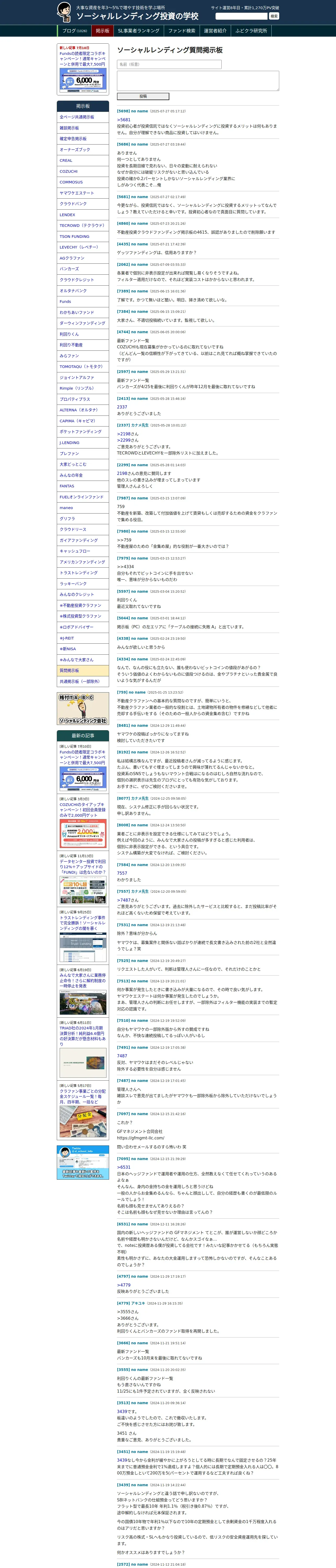
Task: Open the COZUCHI board link
Action: [83, 171]
